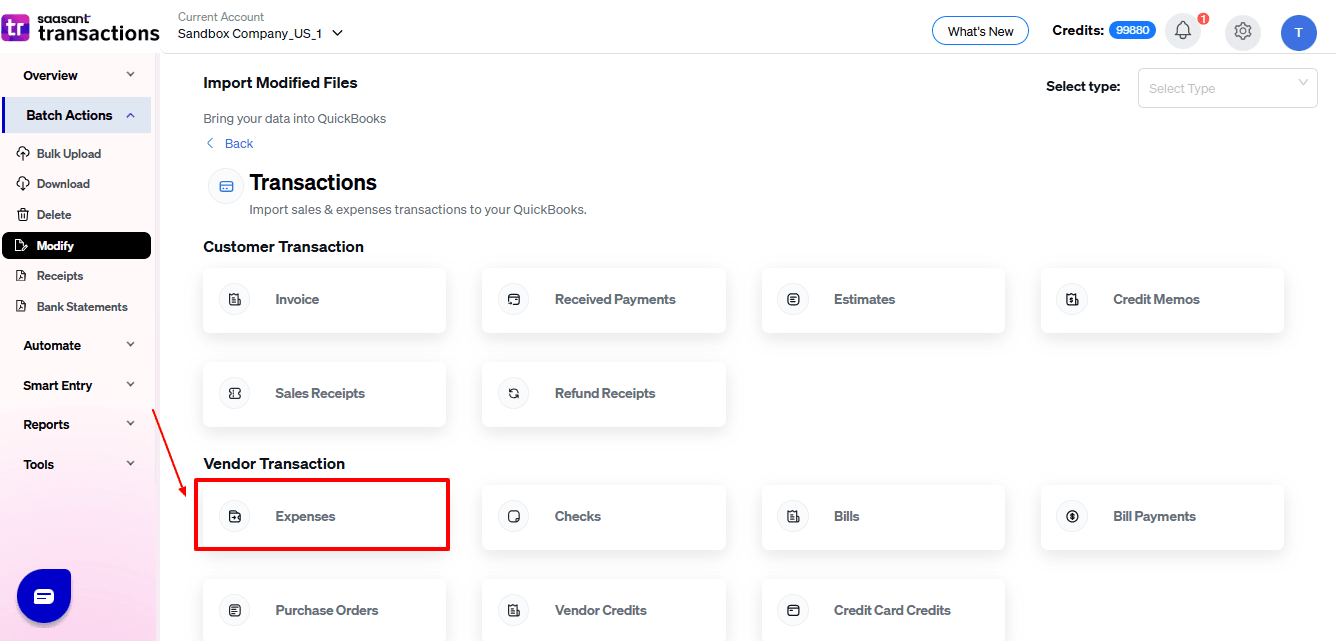Open the Select Type dropdown
This screenshot has height=641, width=1336.
pos(1227,88)
